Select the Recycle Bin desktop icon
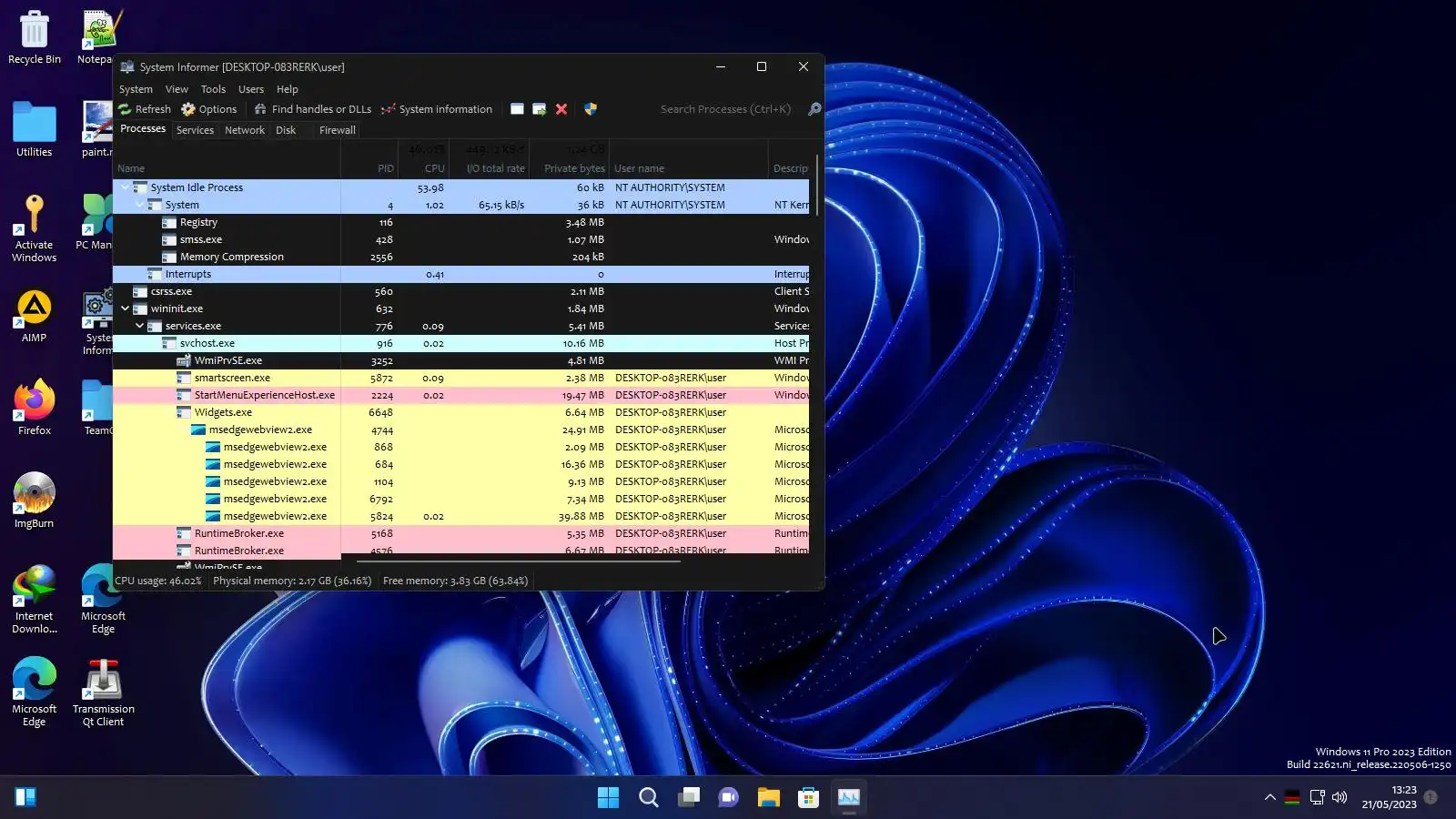Image resolution: width=1456 pixels, height=819 pixels. pos(35,37)
